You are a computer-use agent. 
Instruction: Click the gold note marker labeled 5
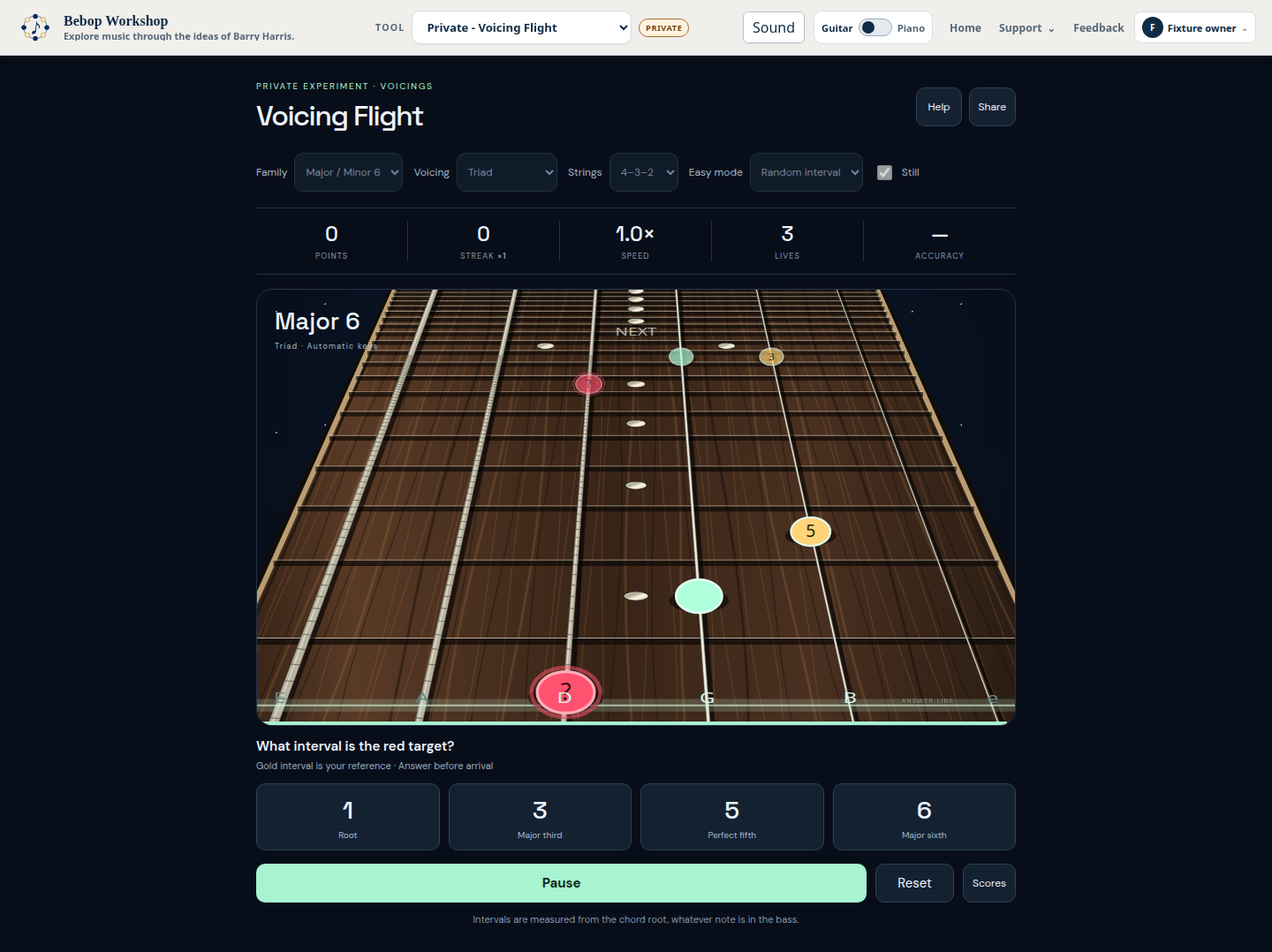click(810, 531)
